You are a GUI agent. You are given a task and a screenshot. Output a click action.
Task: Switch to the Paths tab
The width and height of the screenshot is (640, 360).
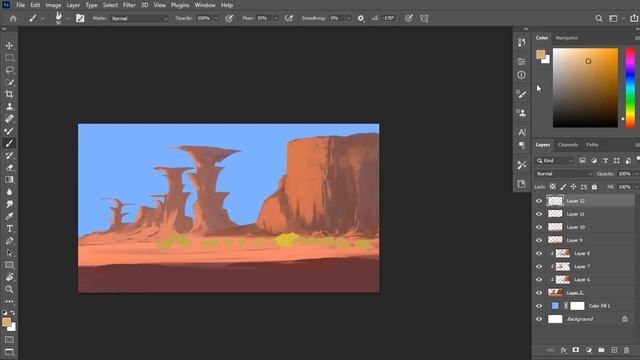[592, 145]
